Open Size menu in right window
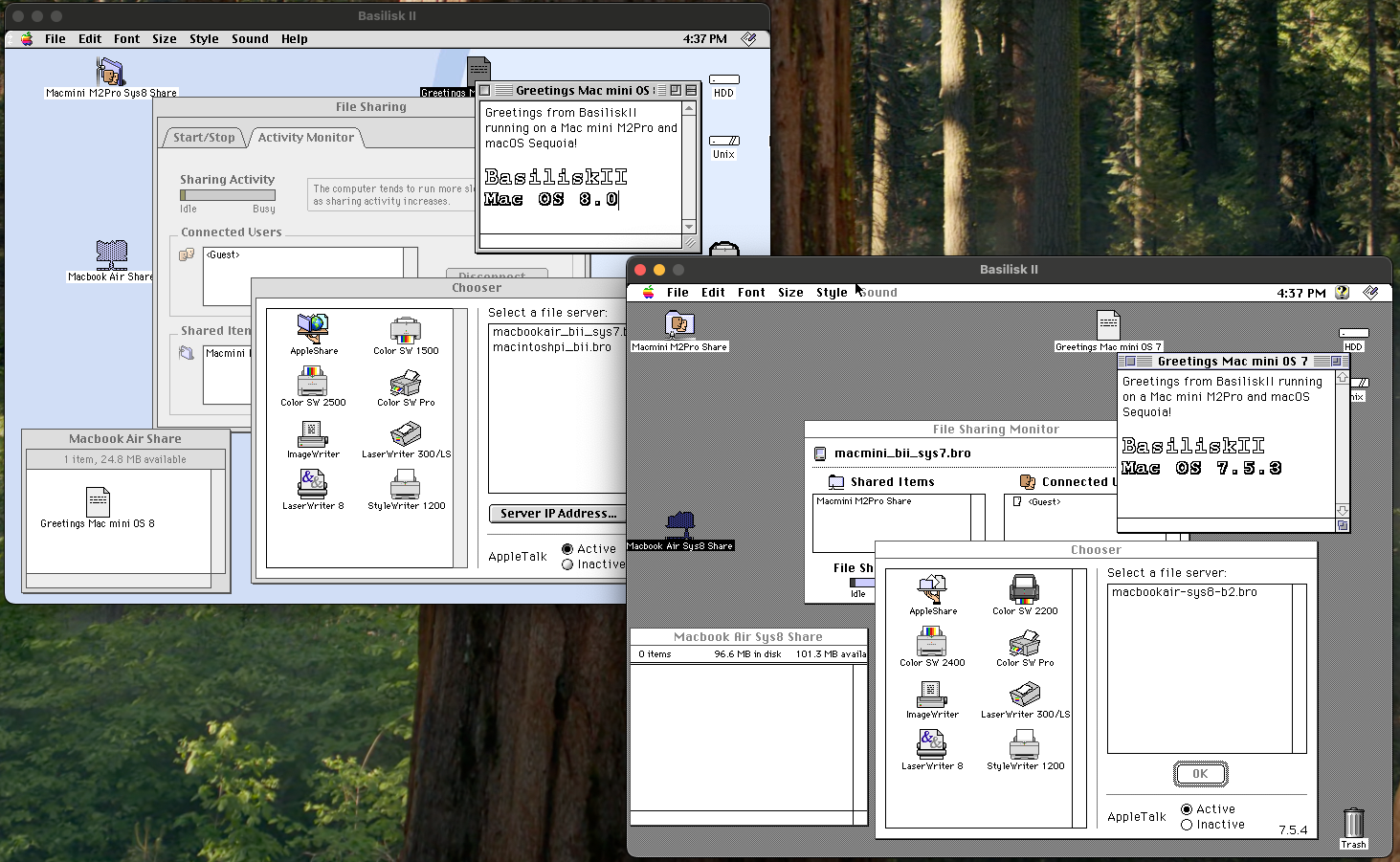The image size is (1400, 862). [x=790, y=293]
